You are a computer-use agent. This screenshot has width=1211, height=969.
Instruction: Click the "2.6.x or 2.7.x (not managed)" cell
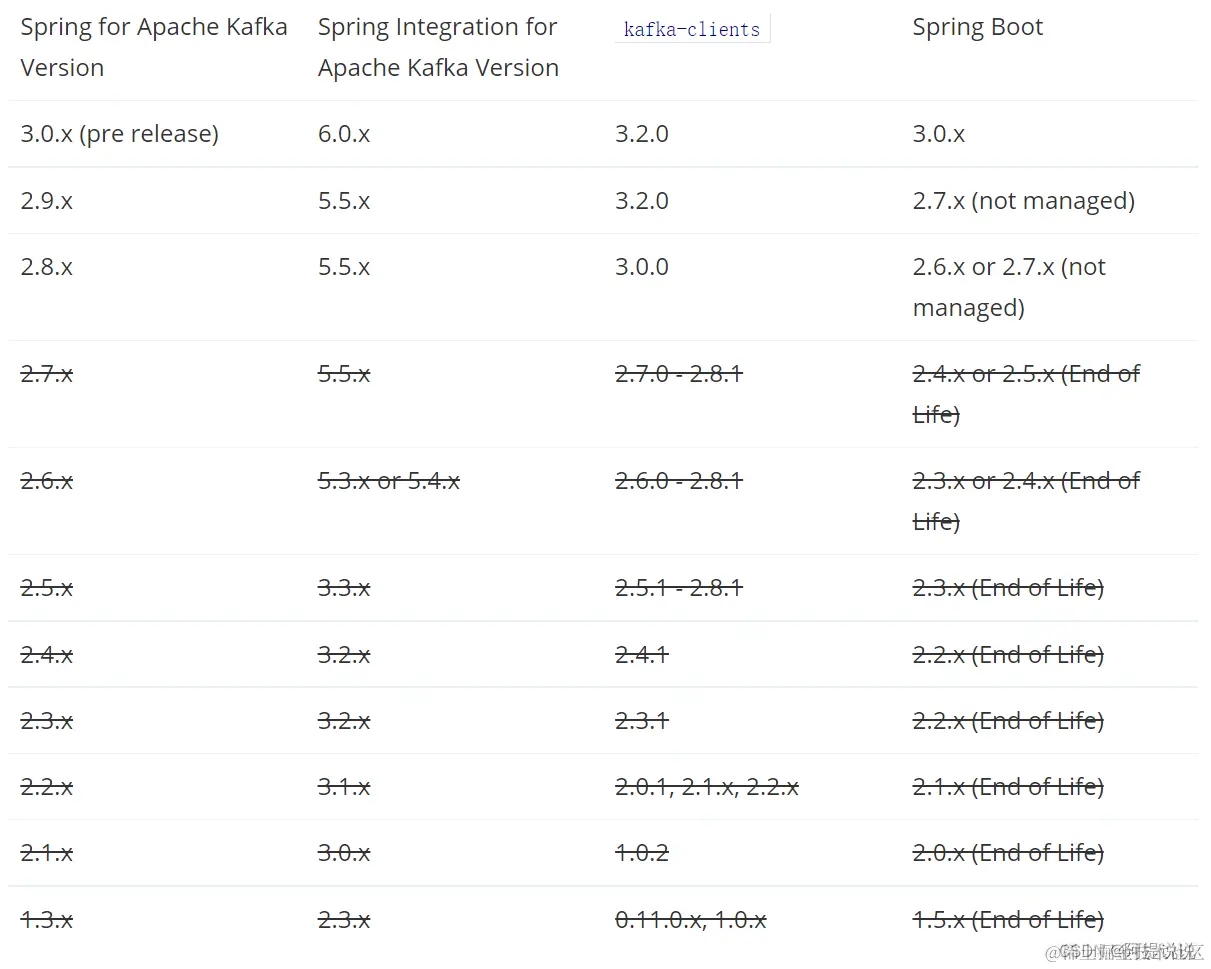click(1009, 286)
